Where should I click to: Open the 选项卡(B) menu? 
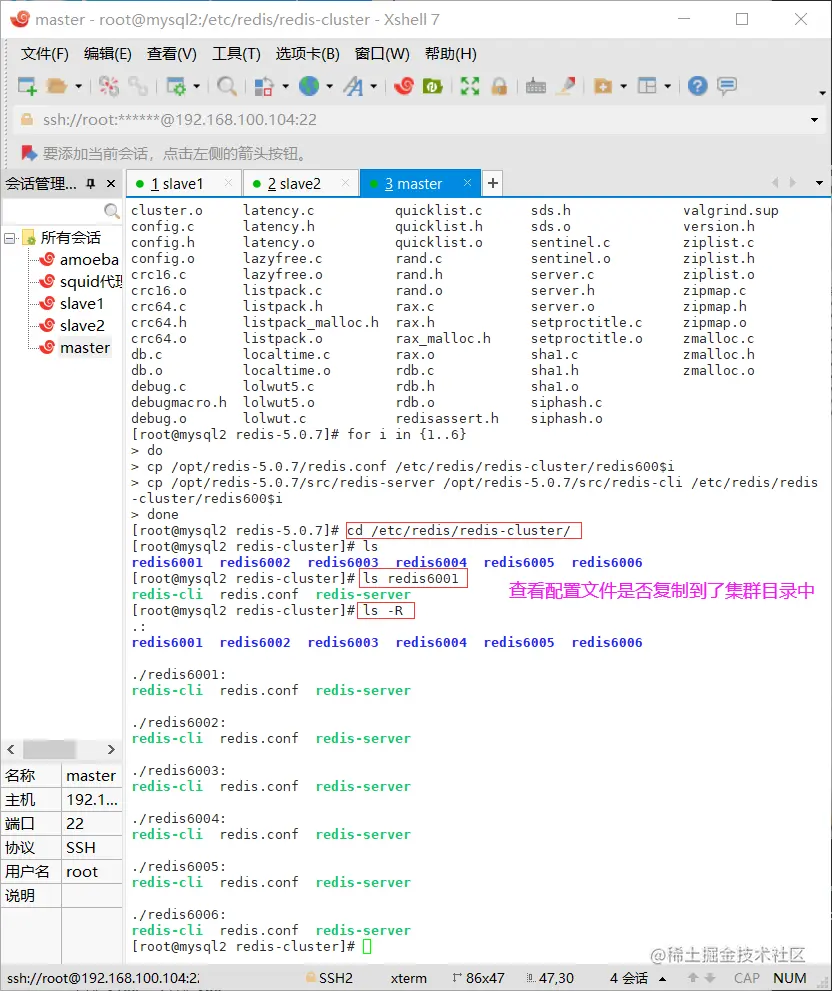point(307,54)
